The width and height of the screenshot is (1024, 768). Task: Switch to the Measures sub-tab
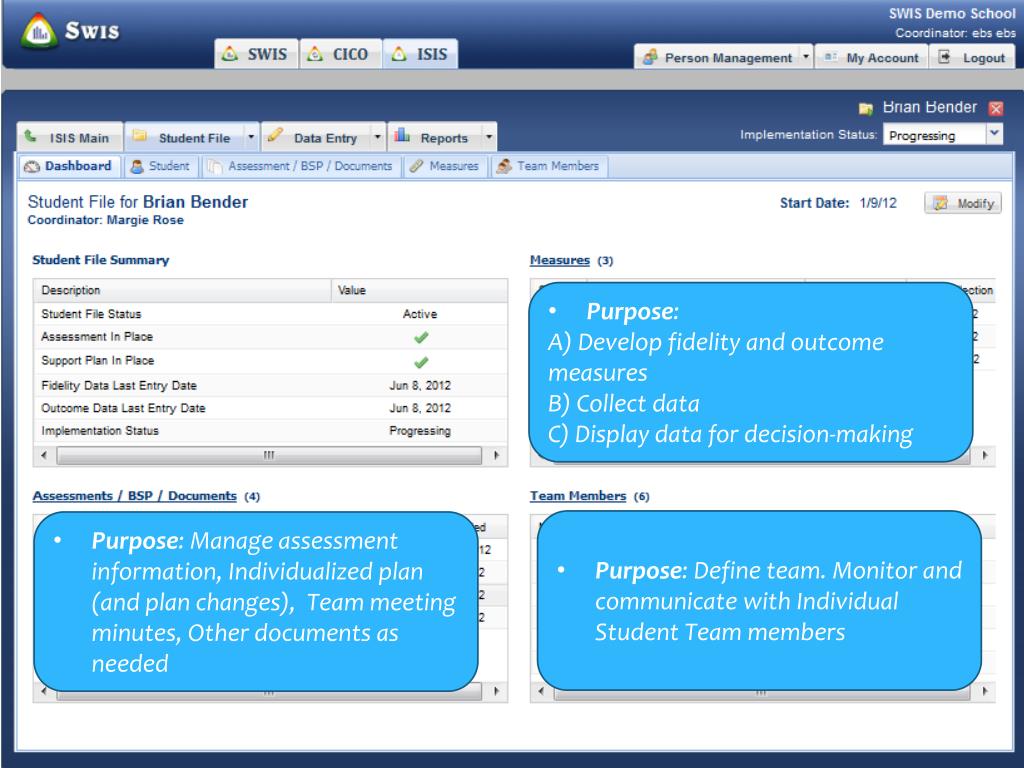(445, 166)
